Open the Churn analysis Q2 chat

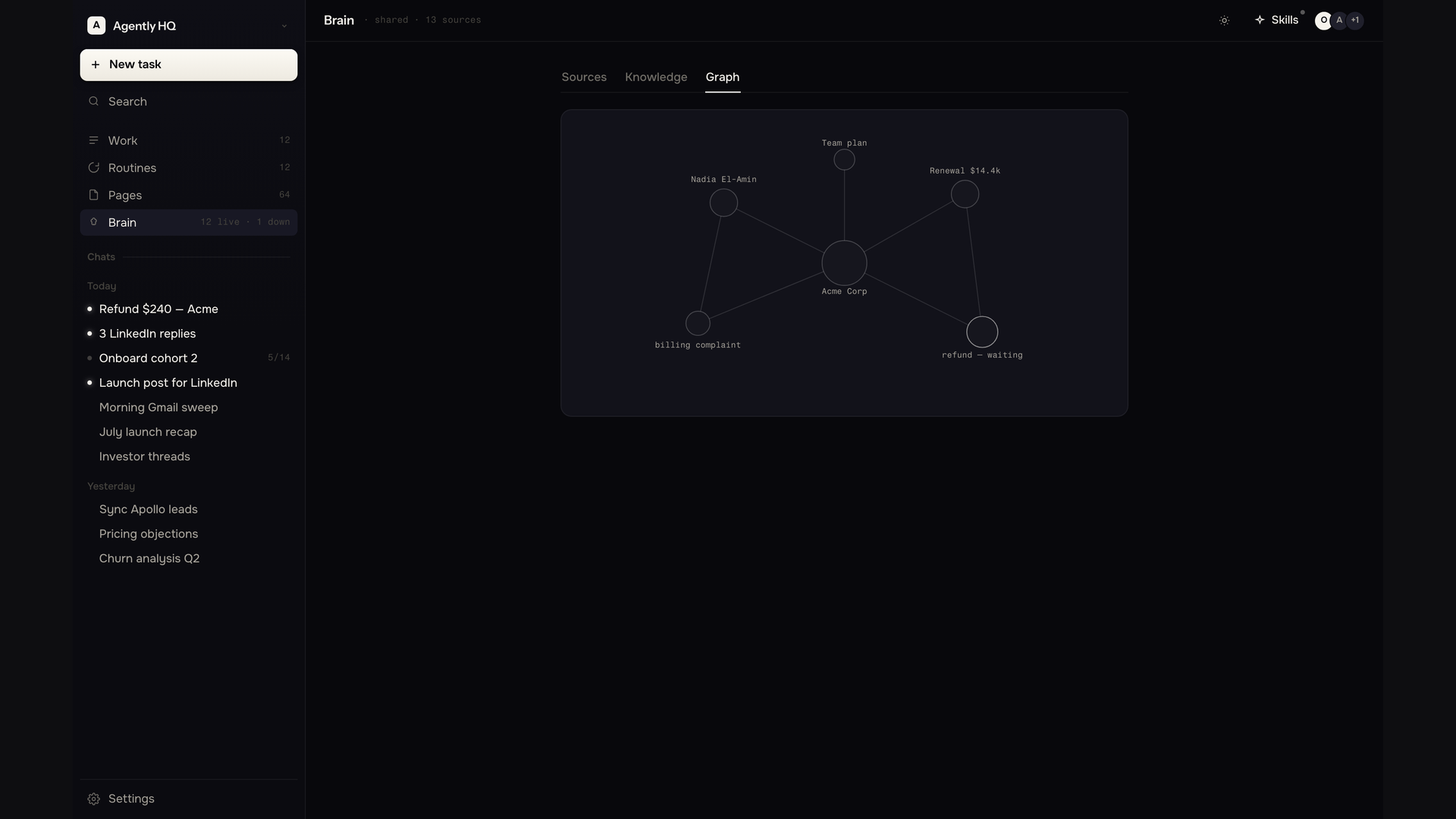tap(189, 559)
